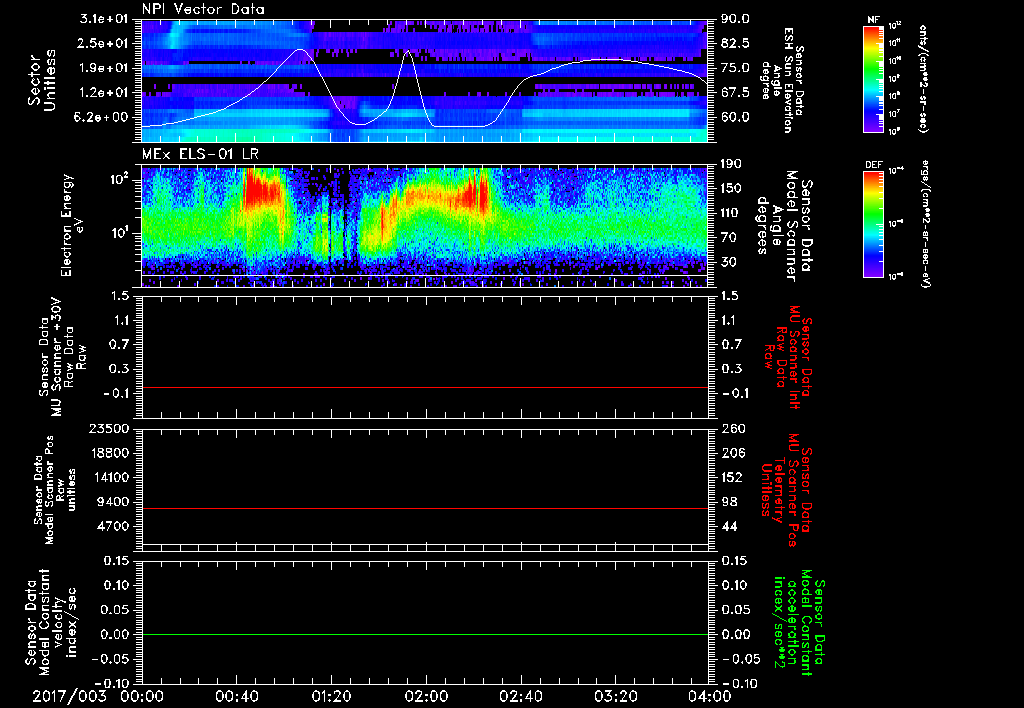Click the 02:40 time tick label

coord(520,696)
